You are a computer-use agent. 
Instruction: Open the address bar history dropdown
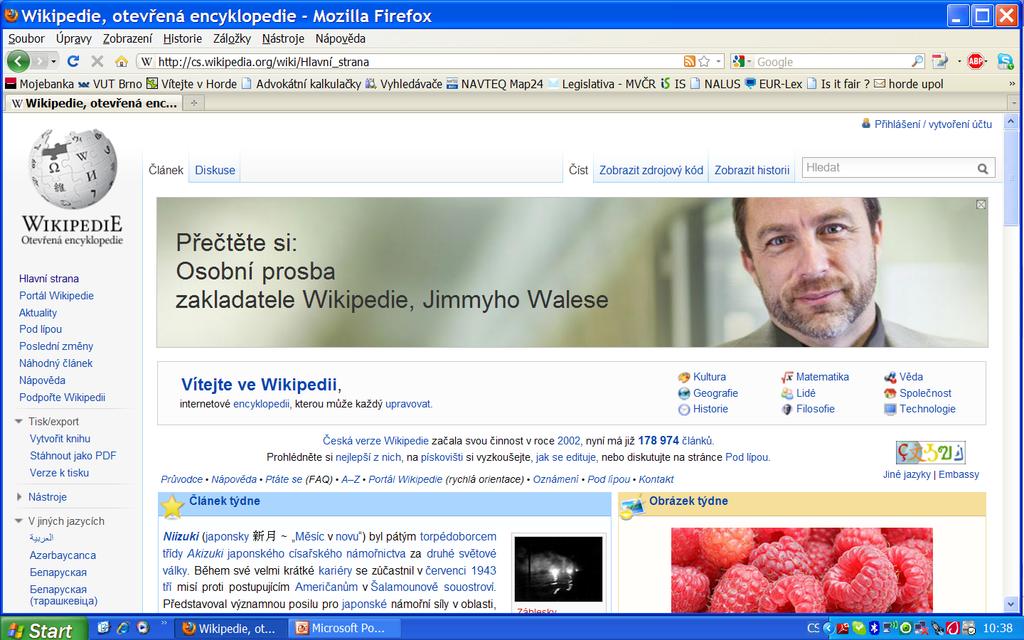click(719, 61)
